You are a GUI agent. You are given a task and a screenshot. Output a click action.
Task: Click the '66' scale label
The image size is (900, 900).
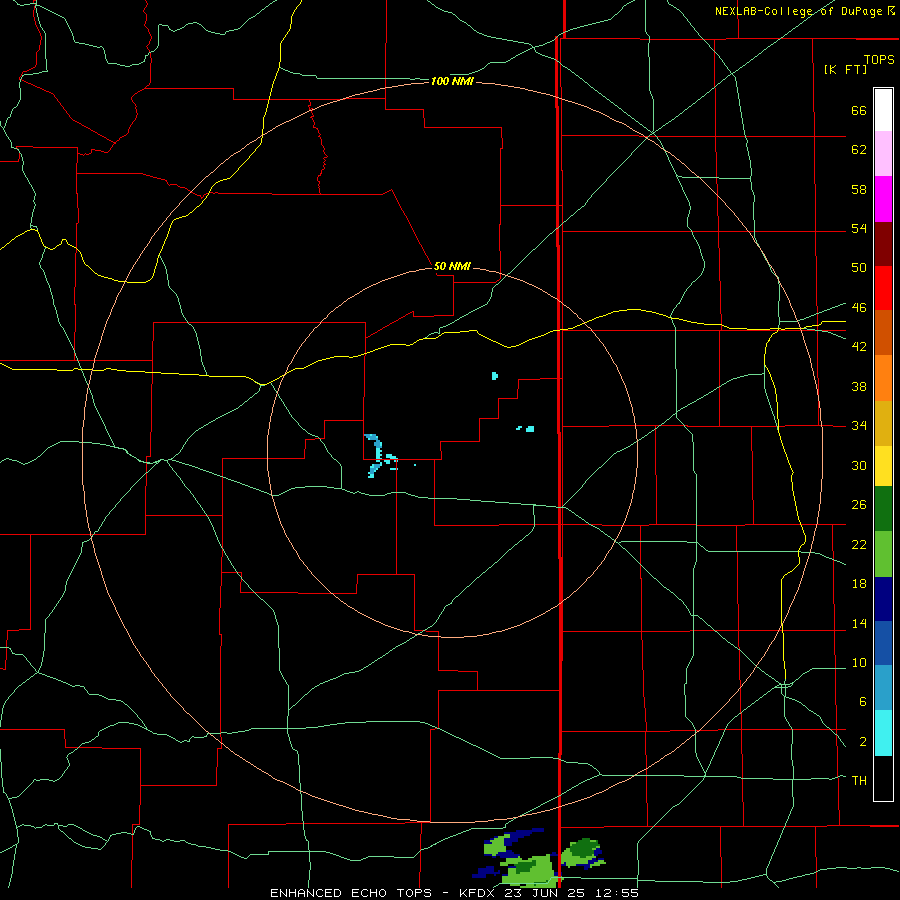[x=859, y=110]
